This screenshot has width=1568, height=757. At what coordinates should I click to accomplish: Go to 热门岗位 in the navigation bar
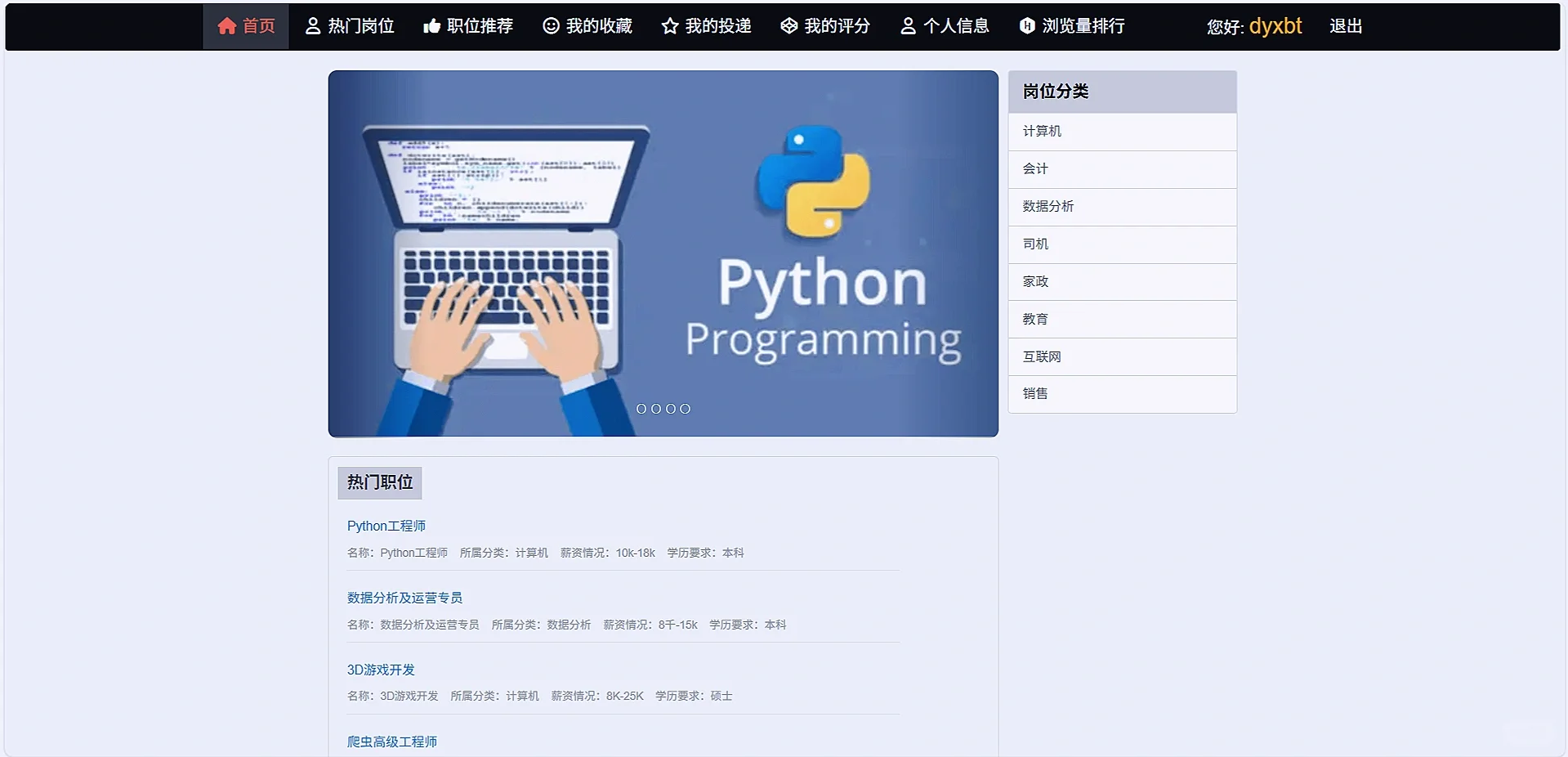(350, 26)
